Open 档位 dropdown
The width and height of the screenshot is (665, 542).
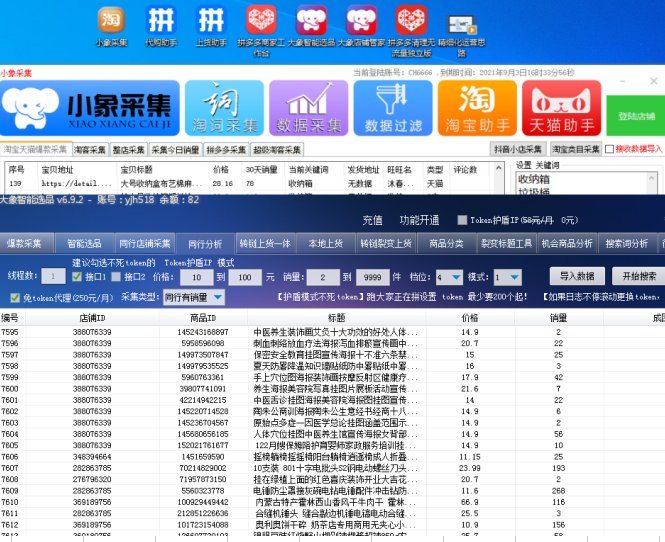click(449, 277)
